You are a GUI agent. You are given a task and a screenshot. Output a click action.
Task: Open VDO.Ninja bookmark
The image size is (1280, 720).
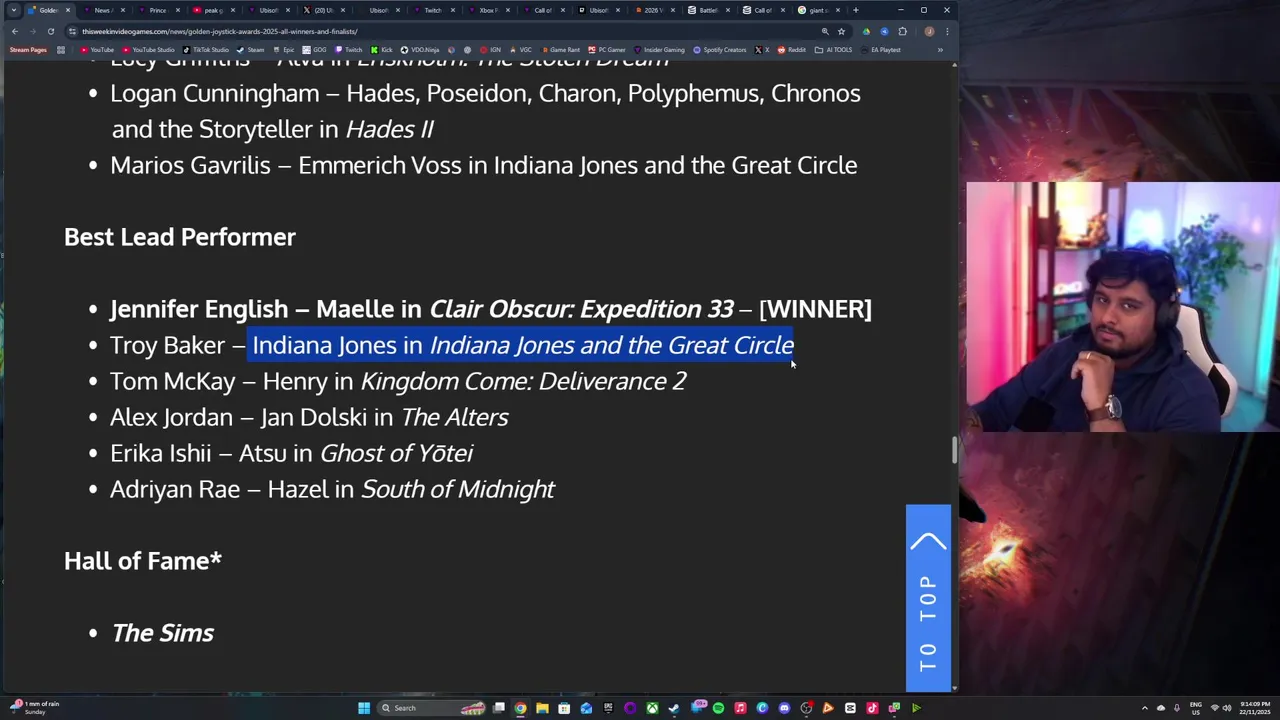420,50
